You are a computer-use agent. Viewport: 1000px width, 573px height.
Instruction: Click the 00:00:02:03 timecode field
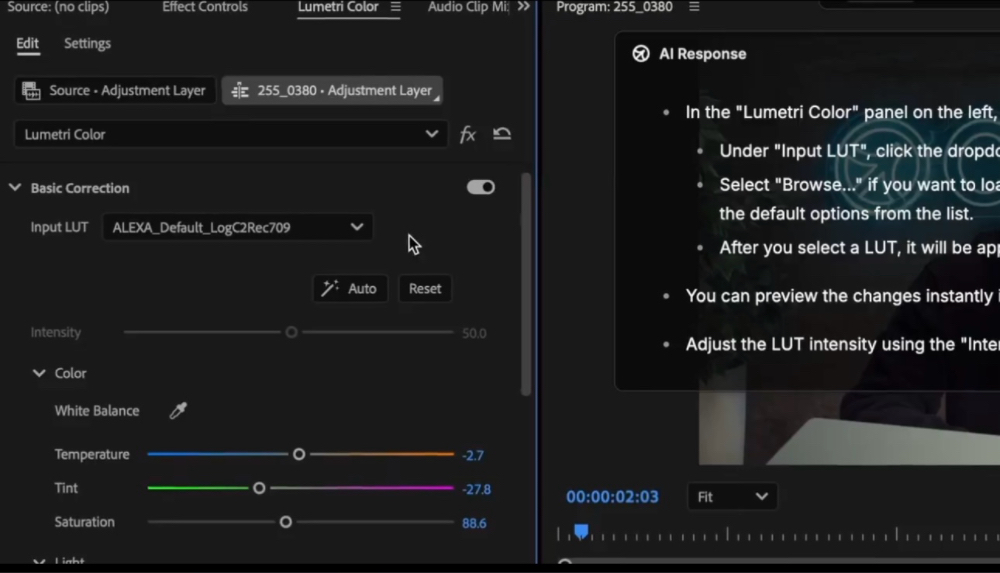(x=612, y=497)
